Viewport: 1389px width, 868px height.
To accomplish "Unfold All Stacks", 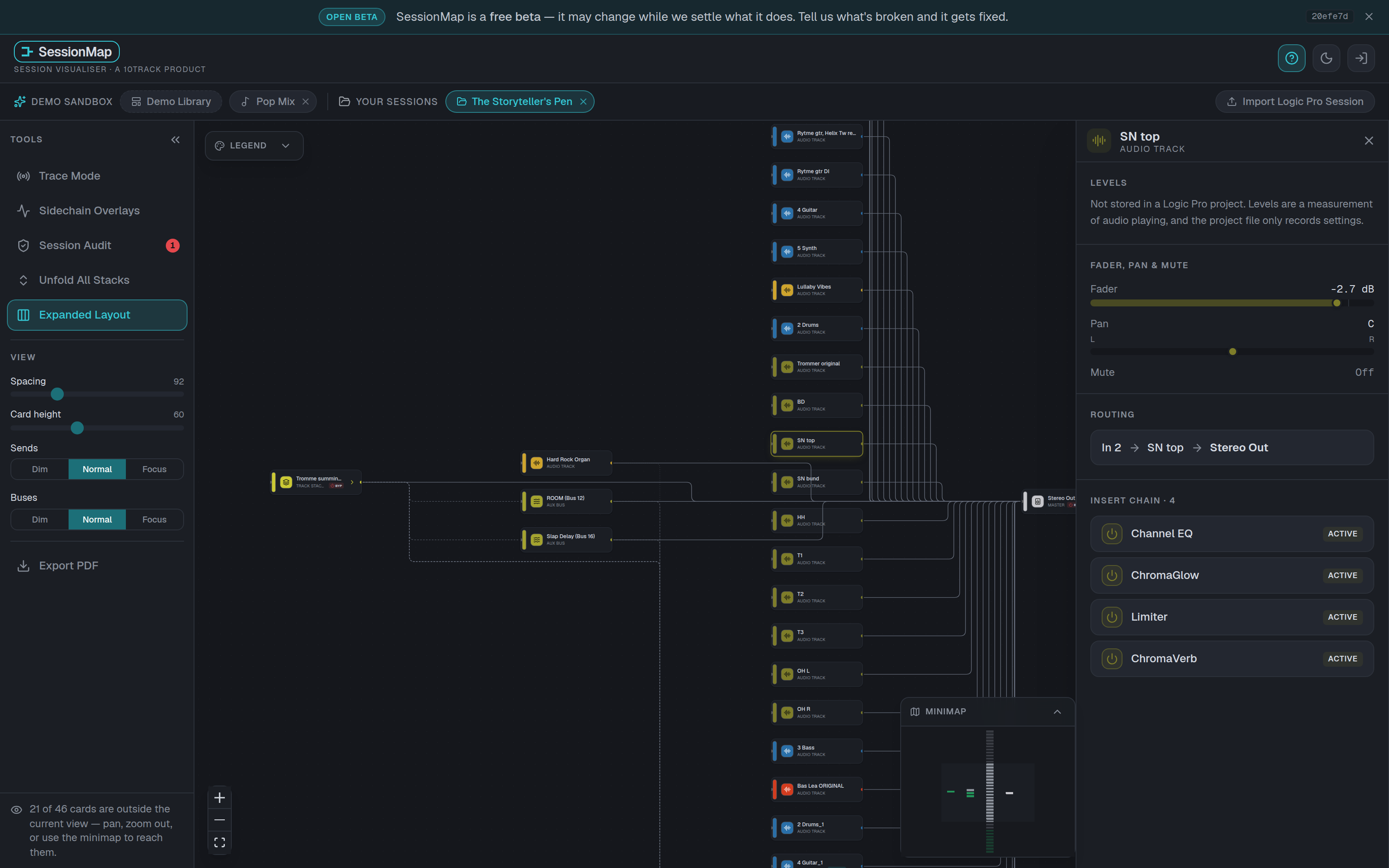I will click(x=97, y=280).
